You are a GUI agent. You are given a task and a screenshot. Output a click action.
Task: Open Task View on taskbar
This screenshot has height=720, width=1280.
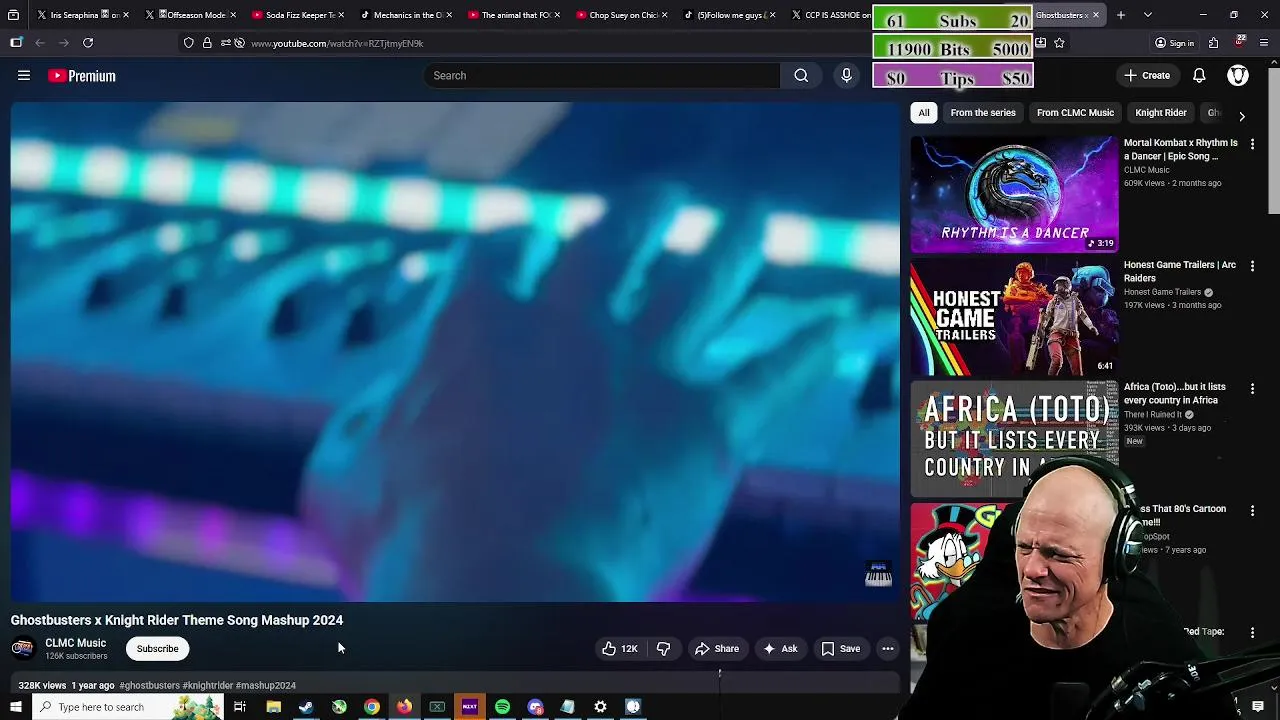[x=240, y=707]
